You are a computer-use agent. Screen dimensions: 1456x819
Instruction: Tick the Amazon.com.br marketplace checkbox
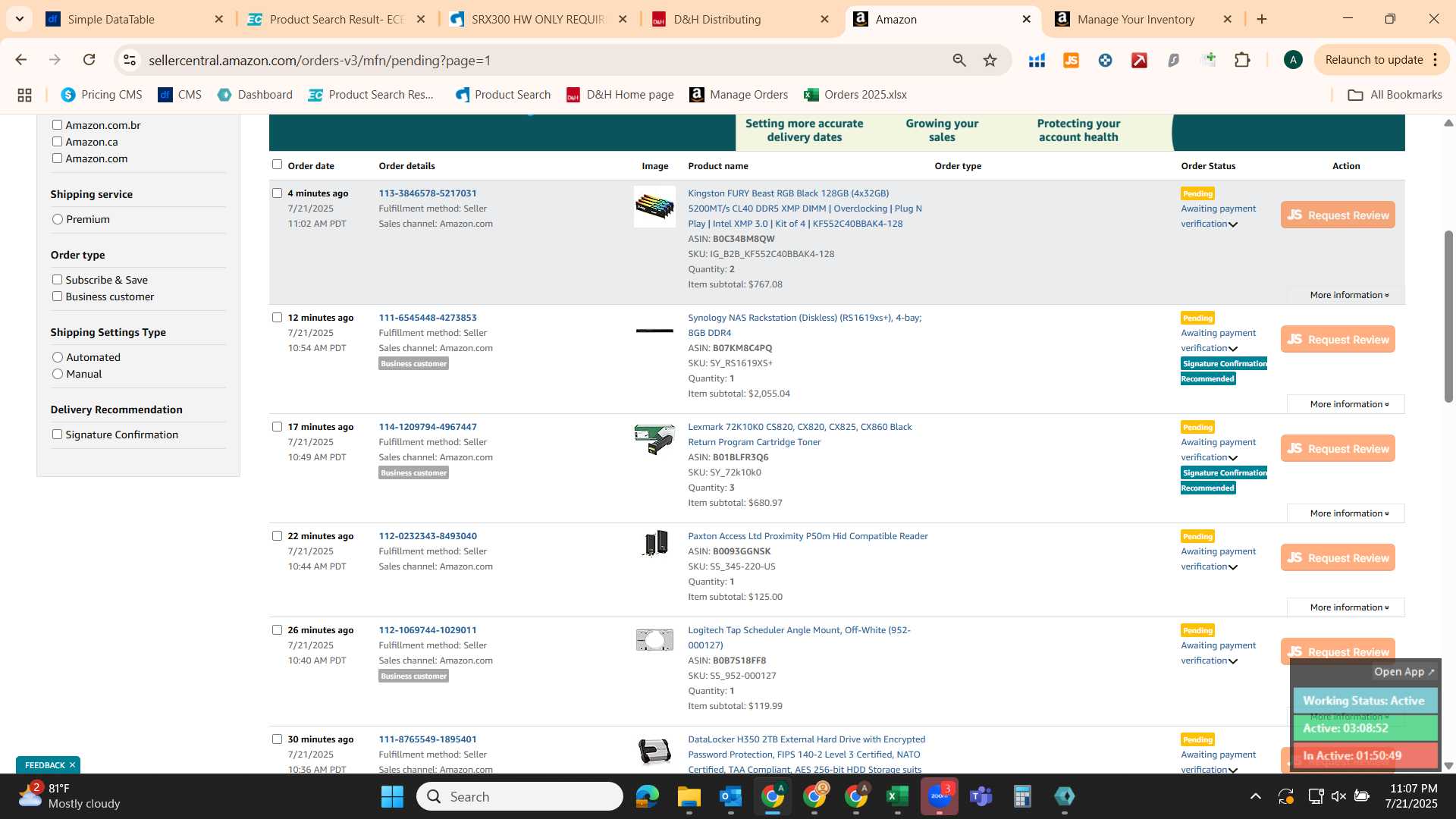pyautogui.click(x=57, y=125)
